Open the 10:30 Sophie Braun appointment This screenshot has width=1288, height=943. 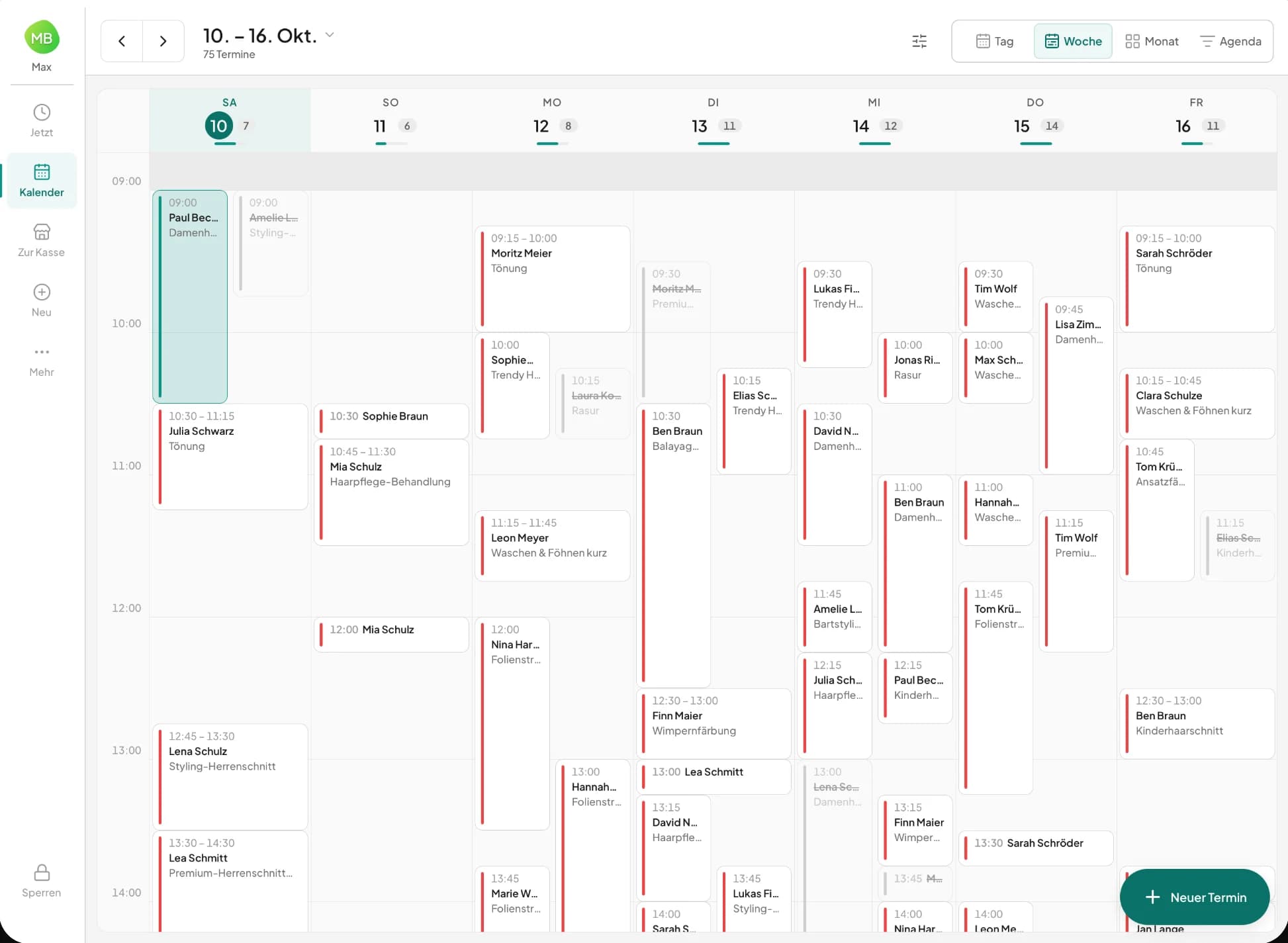391,421
